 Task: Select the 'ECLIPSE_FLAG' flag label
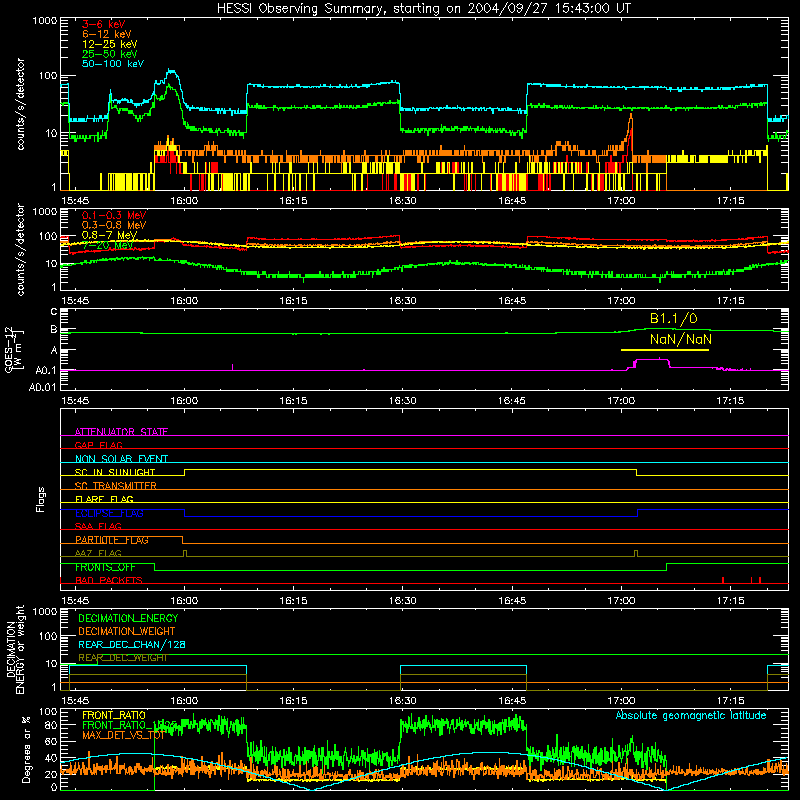click(109, 513)
